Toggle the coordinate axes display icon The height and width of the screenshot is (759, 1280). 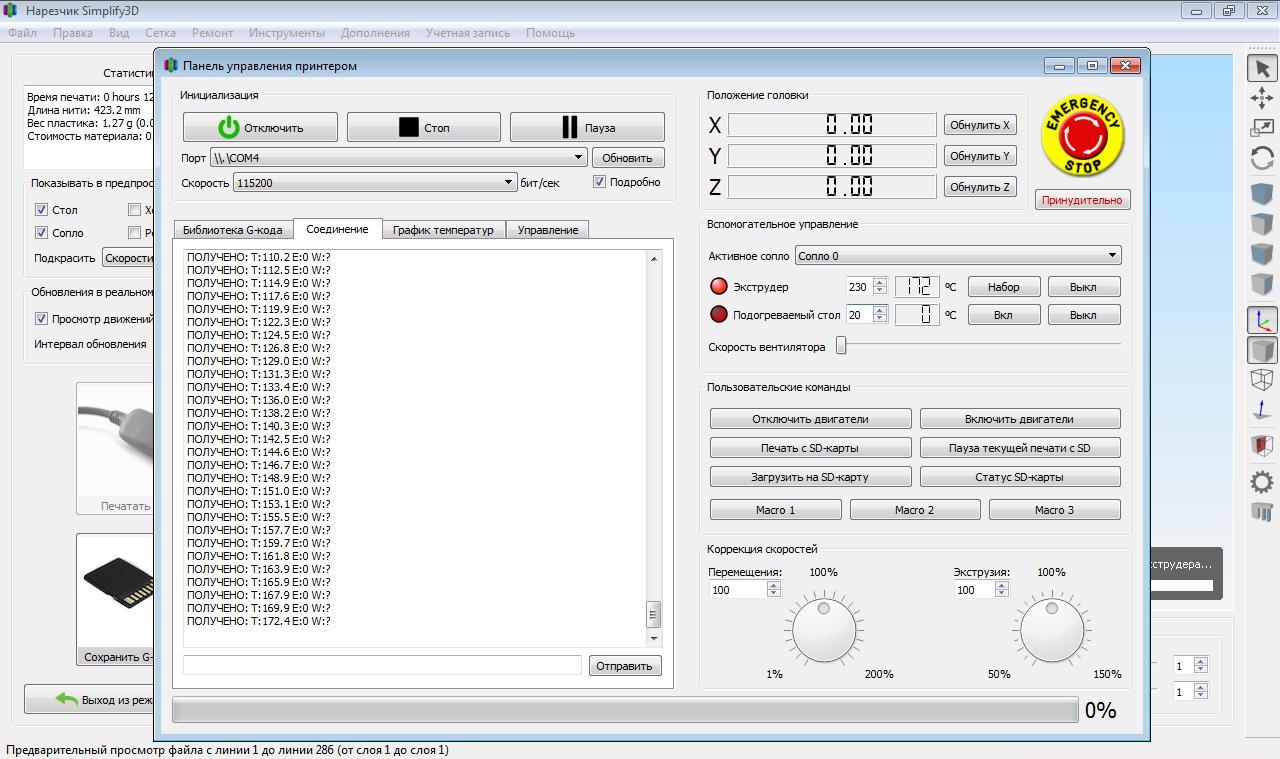pyautogui.click(x=1261, y=321)
